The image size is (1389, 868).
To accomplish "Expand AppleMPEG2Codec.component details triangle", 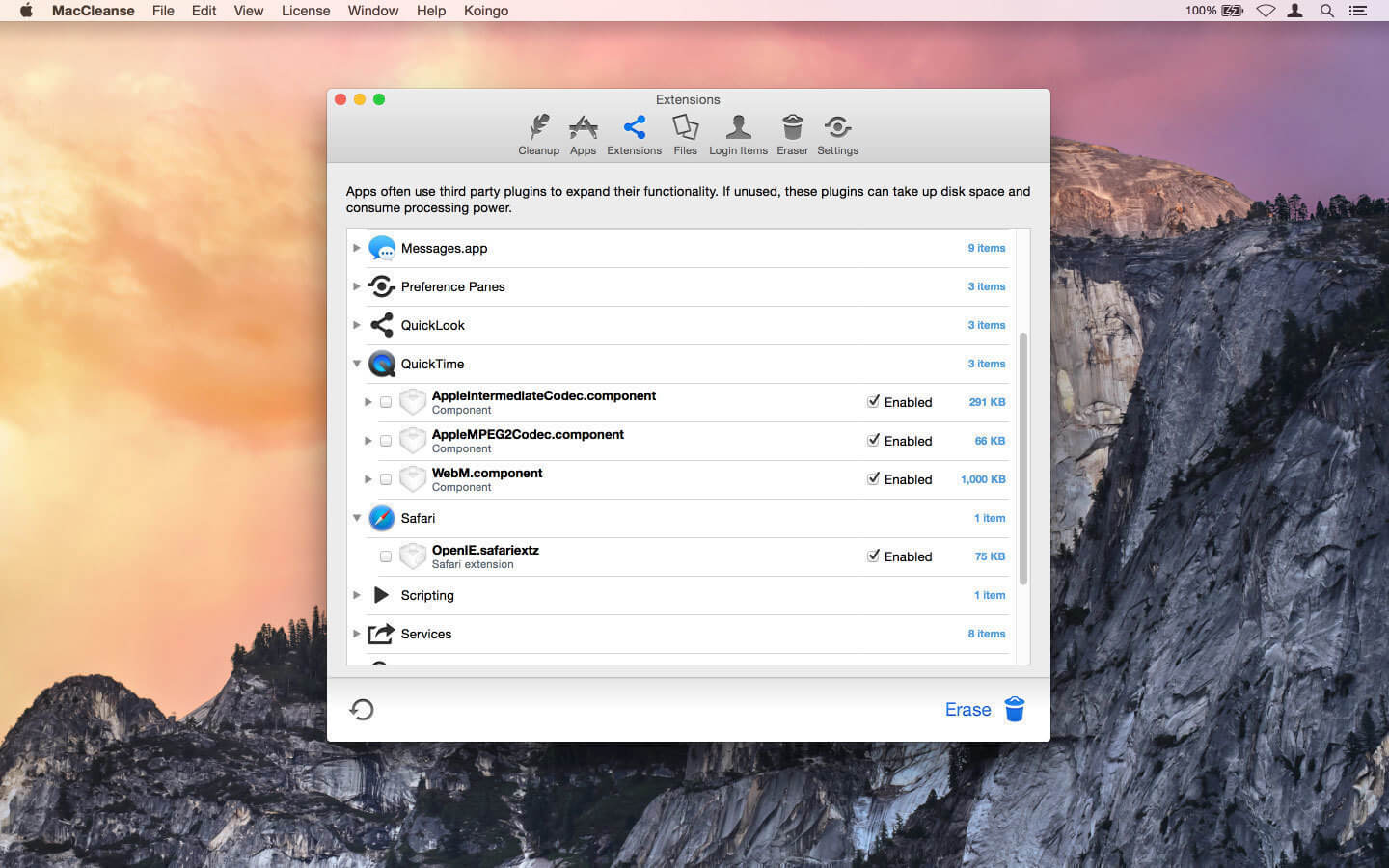I will 368,441.
